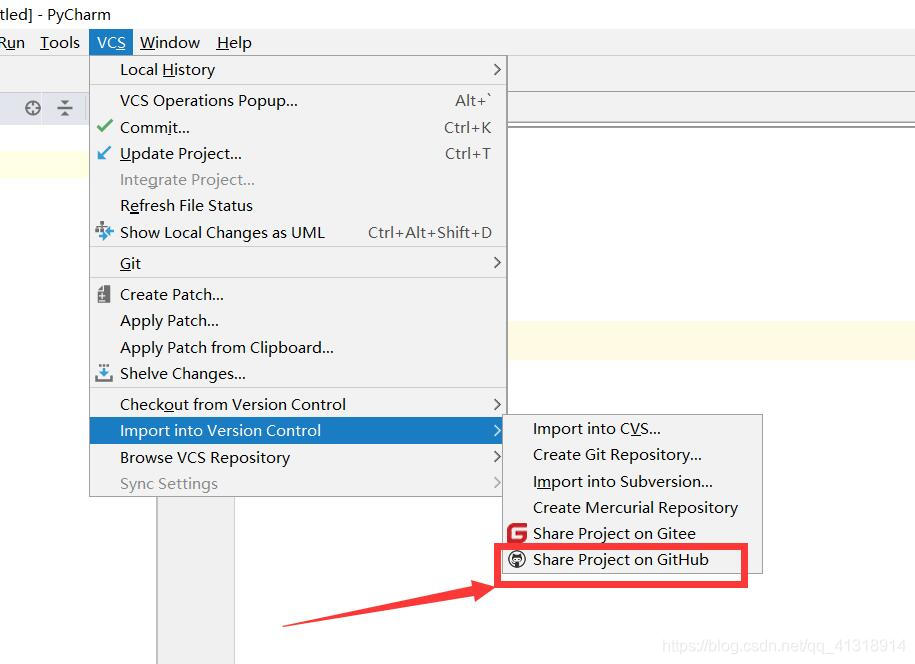Select Import into Version Control entry
Image resolution: width=915 pixels, height=664 pixels.
point(298,431)
